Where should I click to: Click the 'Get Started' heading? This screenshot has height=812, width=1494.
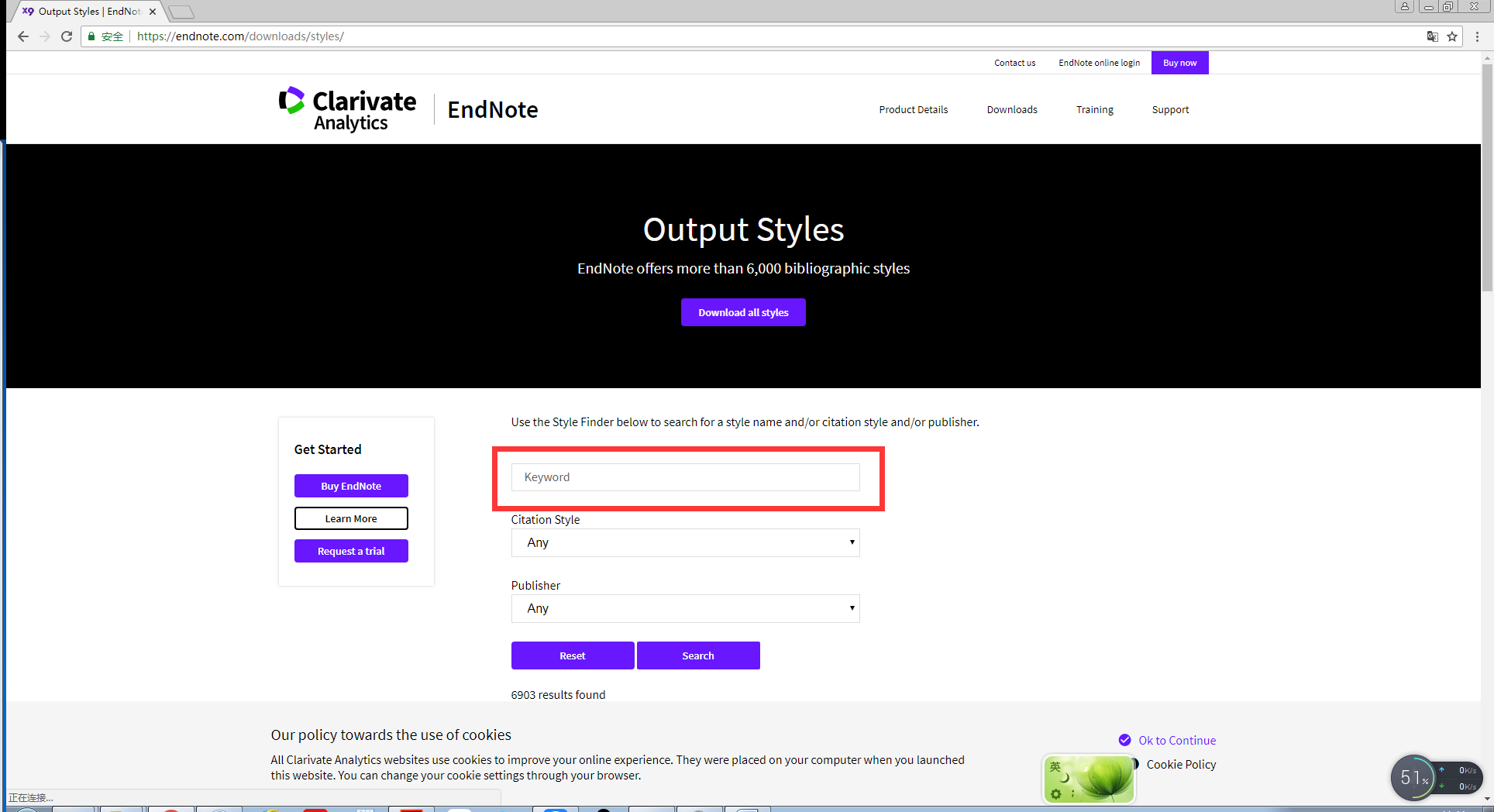click(x=328, y=449)
